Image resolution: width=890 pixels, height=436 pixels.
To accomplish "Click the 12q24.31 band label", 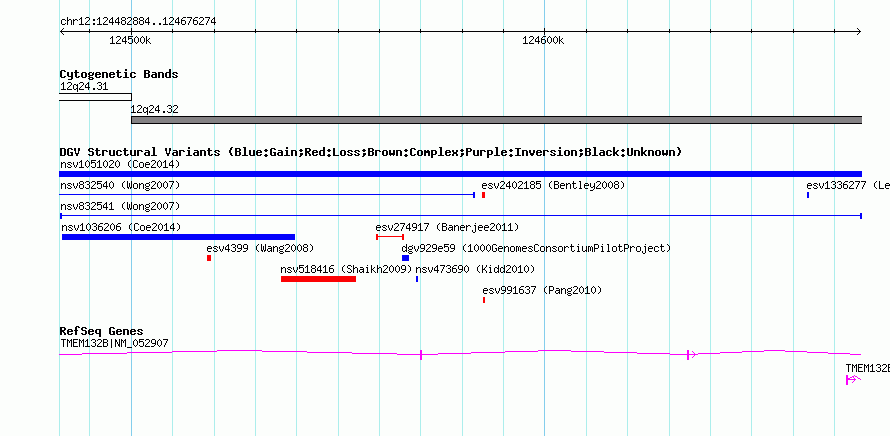I will (x=84, y=87).
